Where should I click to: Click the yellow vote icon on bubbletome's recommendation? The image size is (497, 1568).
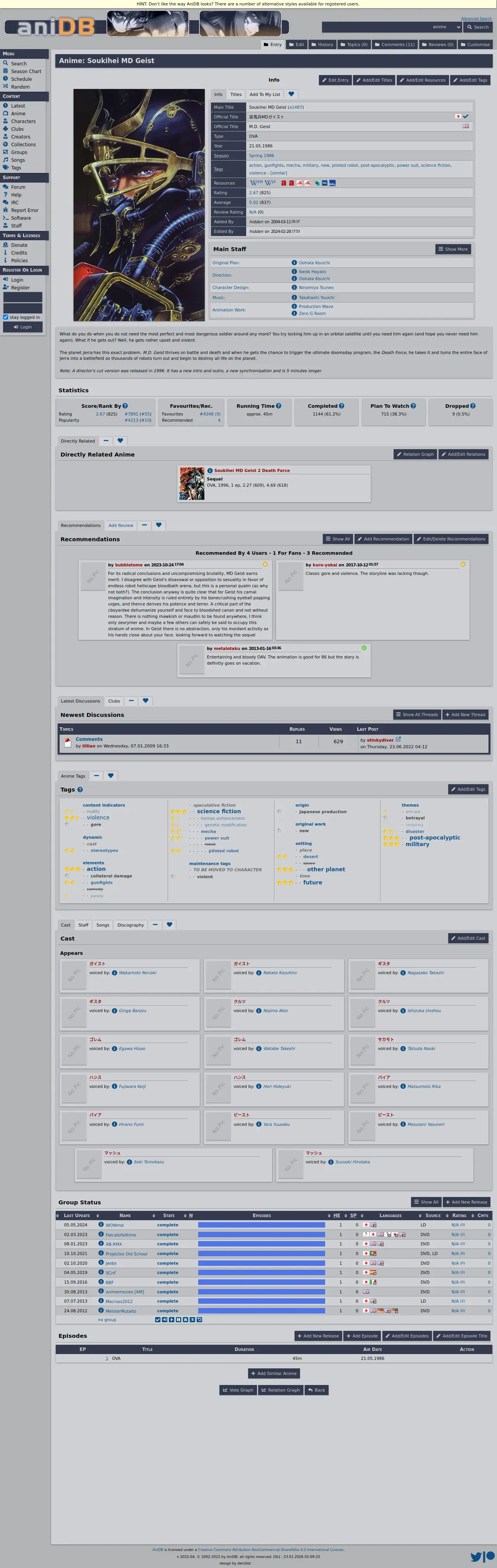(265, 564)
